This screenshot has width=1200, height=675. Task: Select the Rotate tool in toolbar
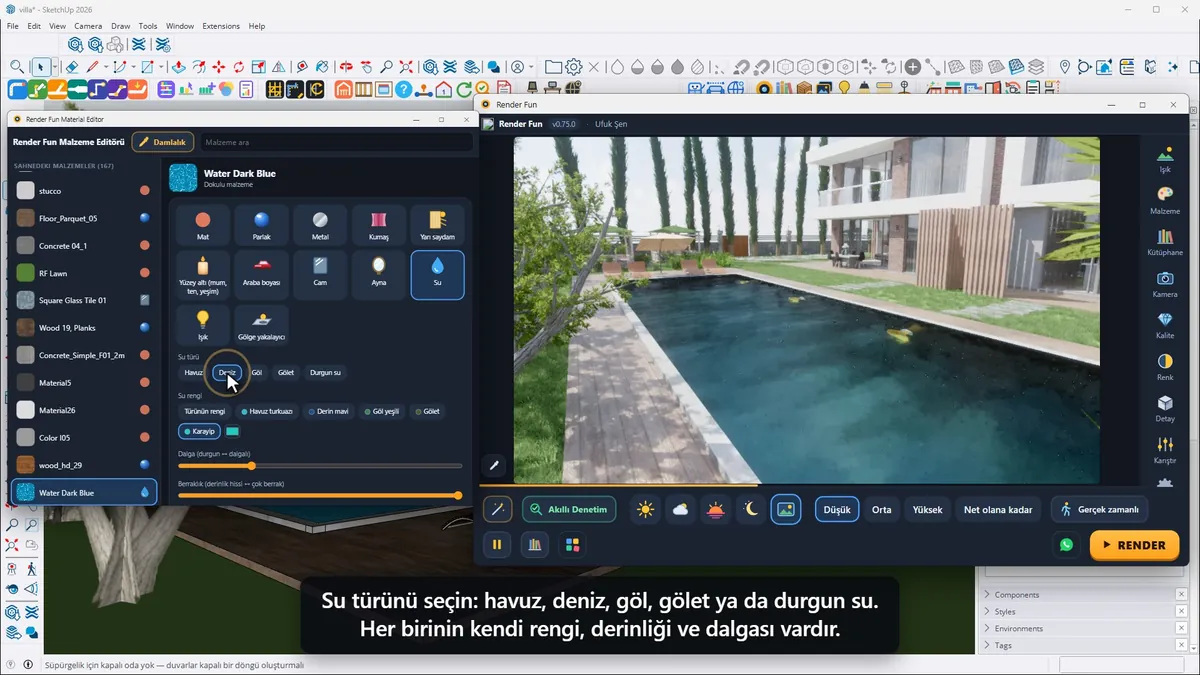coord(239,67)
